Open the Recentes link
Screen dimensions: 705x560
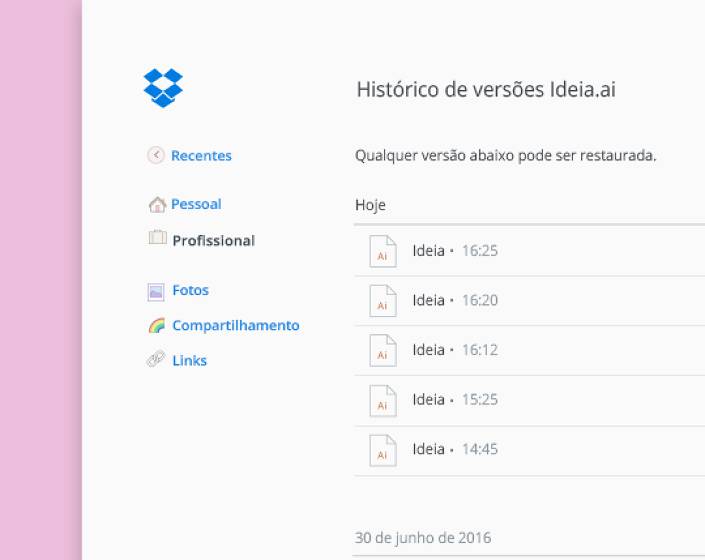[x=201, y=156]
